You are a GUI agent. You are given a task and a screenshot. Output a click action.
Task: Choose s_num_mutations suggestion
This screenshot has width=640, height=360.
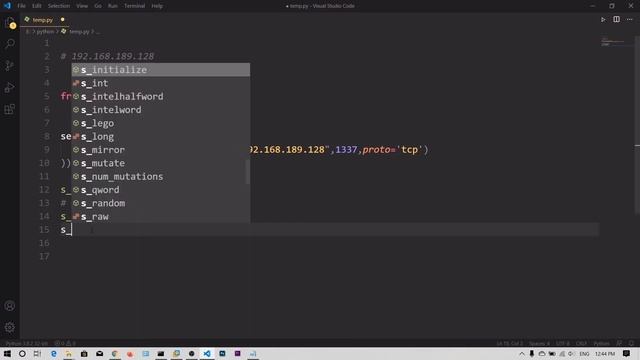(161, 176)
